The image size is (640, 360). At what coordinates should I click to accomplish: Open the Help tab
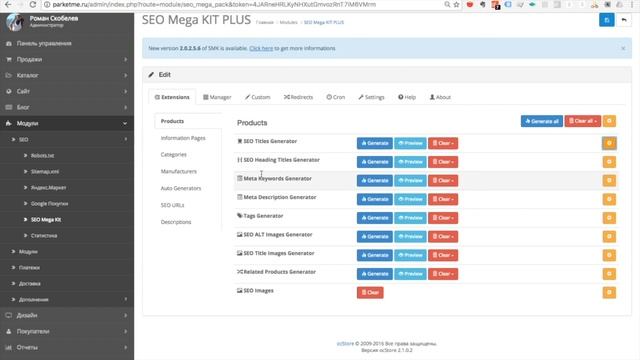407,97
